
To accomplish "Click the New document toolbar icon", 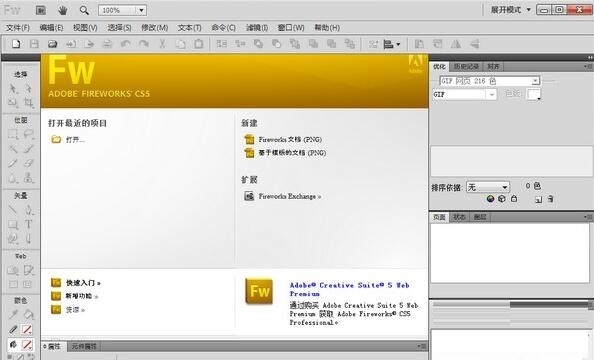I will point(16,44).
